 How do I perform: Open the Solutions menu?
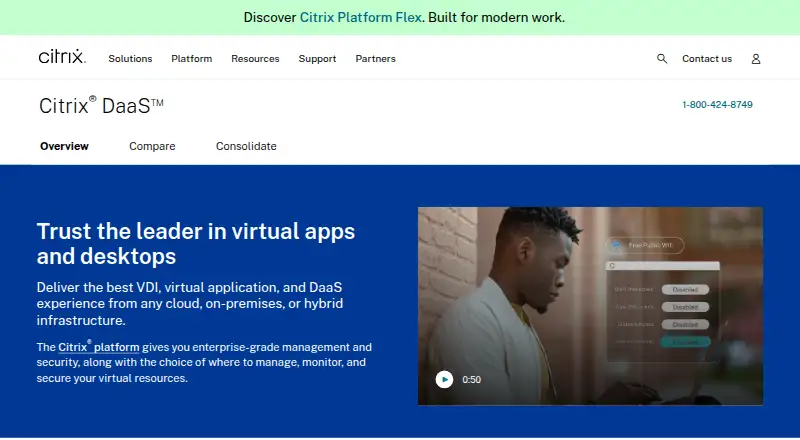[x=130, y=59]
